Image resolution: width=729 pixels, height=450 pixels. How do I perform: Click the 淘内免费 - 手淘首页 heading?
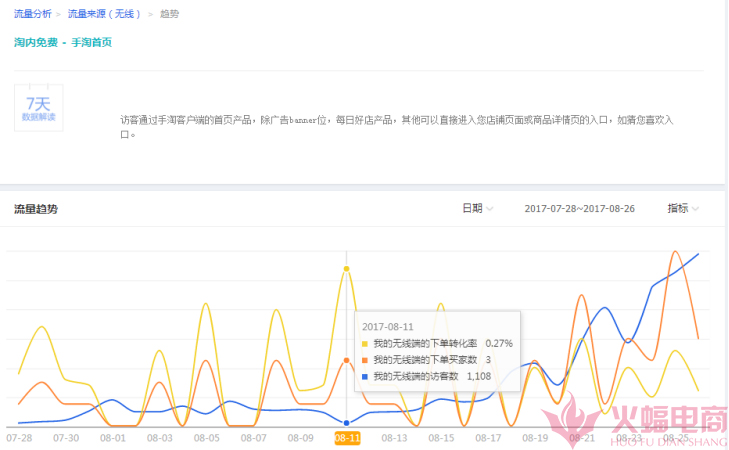[62, 43]
